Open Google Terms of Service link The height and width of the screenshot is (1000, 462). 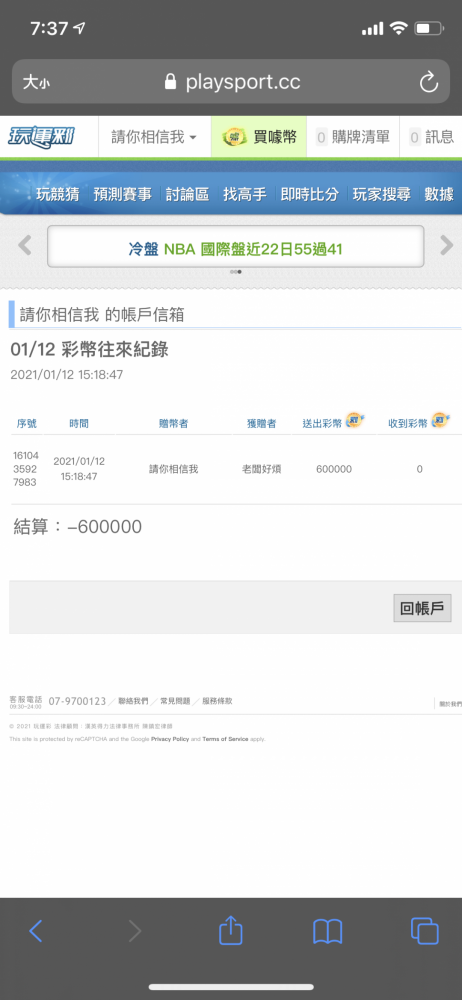coord(225,739)
